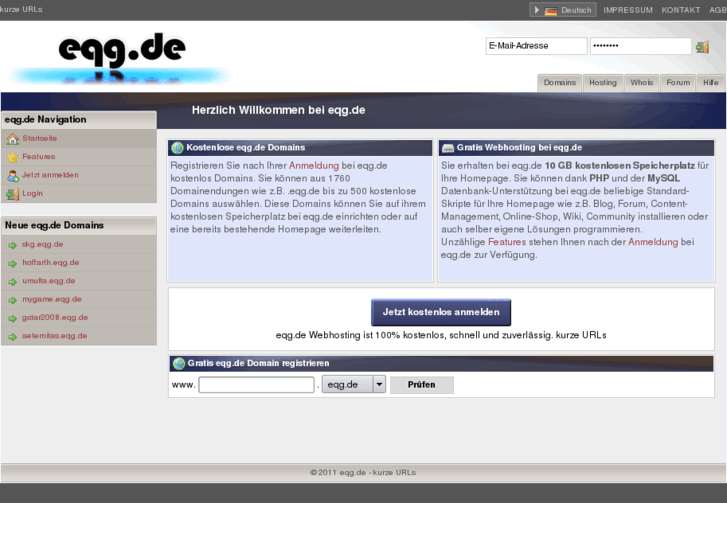The height and width of the screenshot is (545, 727).
Task: Click the ©2011 eqg.de - kurze URLs footer text
Action: [x=363, y=473]
